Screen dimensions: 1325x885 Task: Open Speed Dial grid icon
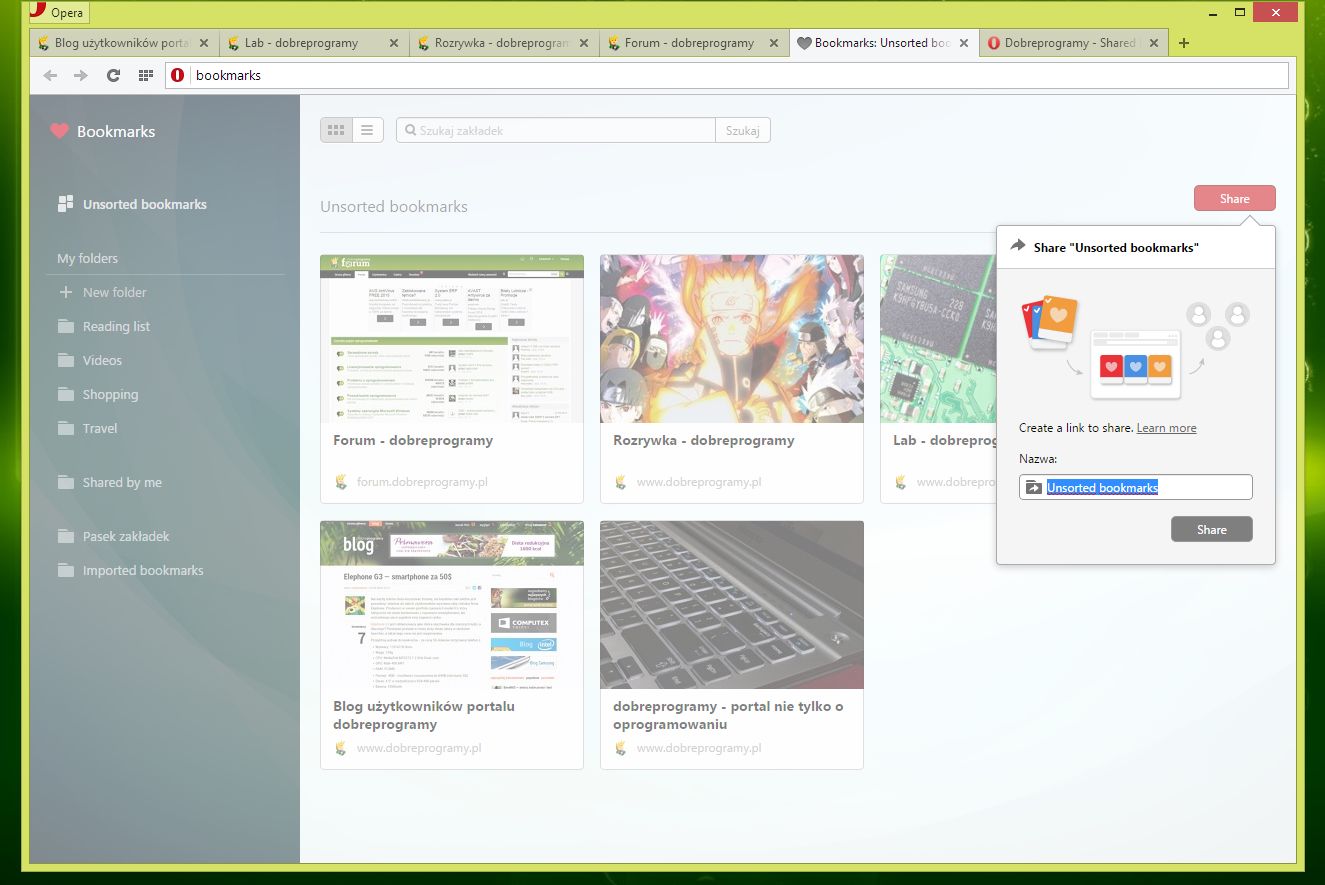click(x=145, y=75)
